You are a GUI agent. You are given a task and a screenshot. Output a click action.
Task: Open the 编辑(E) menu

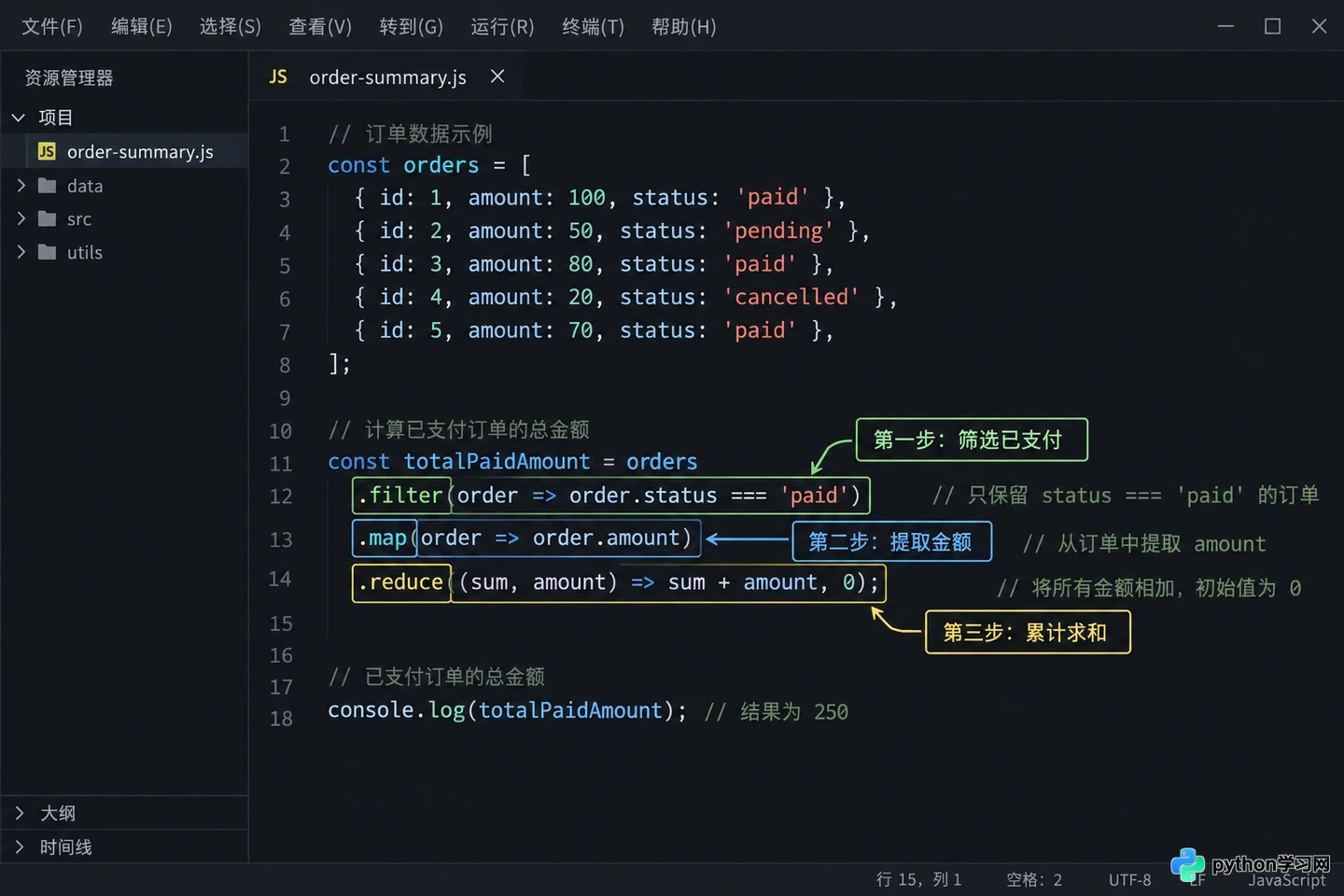[141, 26]
